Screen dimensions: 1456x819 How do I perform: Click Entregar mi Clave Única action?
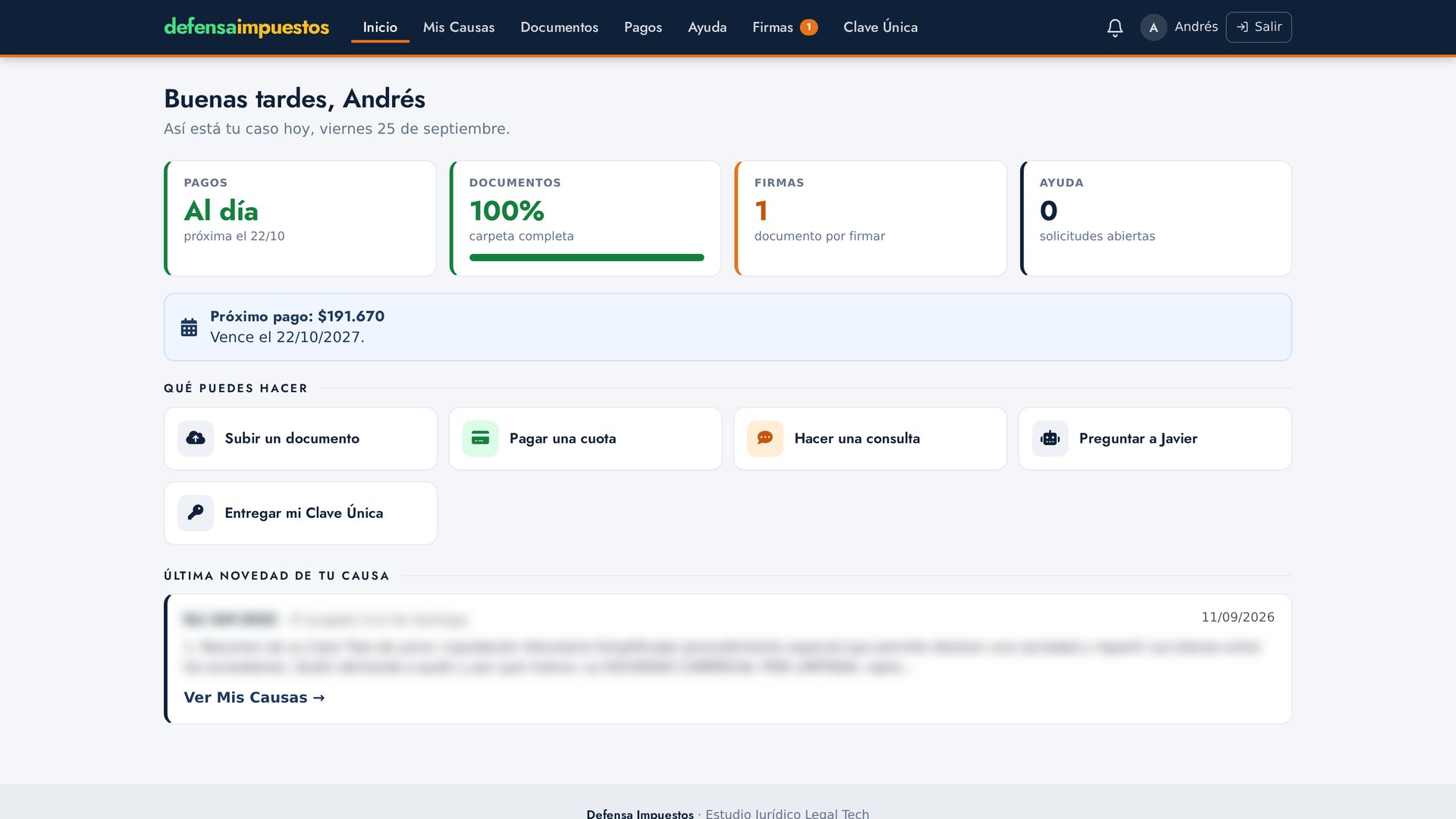click(x=300, y=513)
